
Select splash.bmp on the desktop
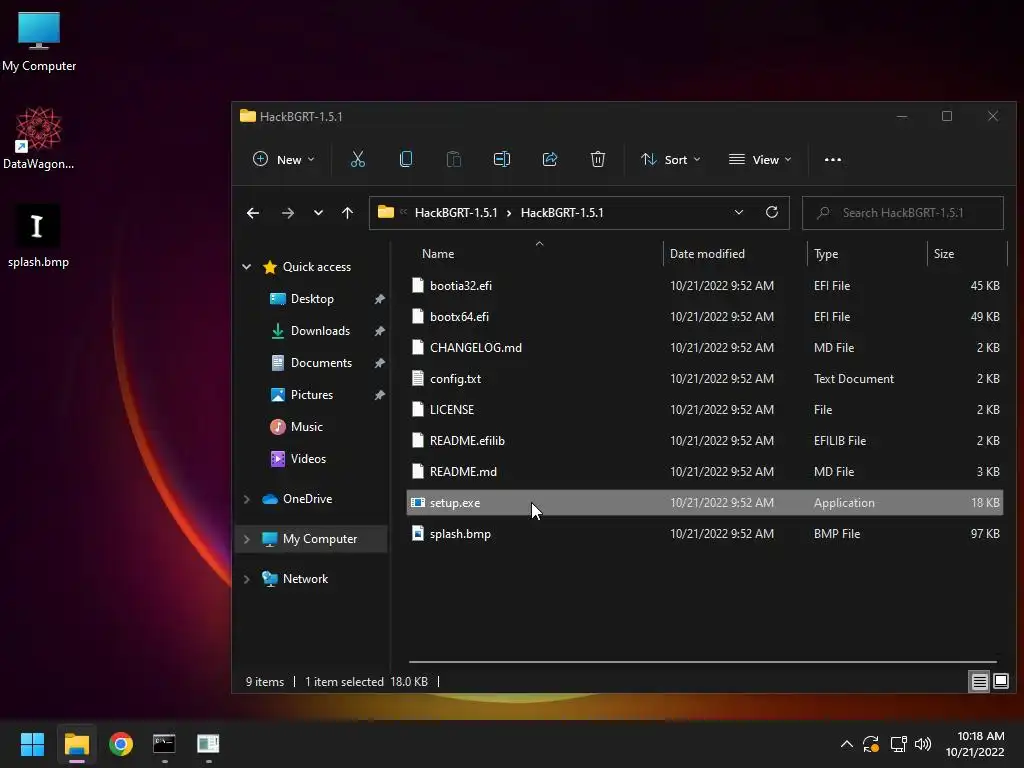coord(38,236)
